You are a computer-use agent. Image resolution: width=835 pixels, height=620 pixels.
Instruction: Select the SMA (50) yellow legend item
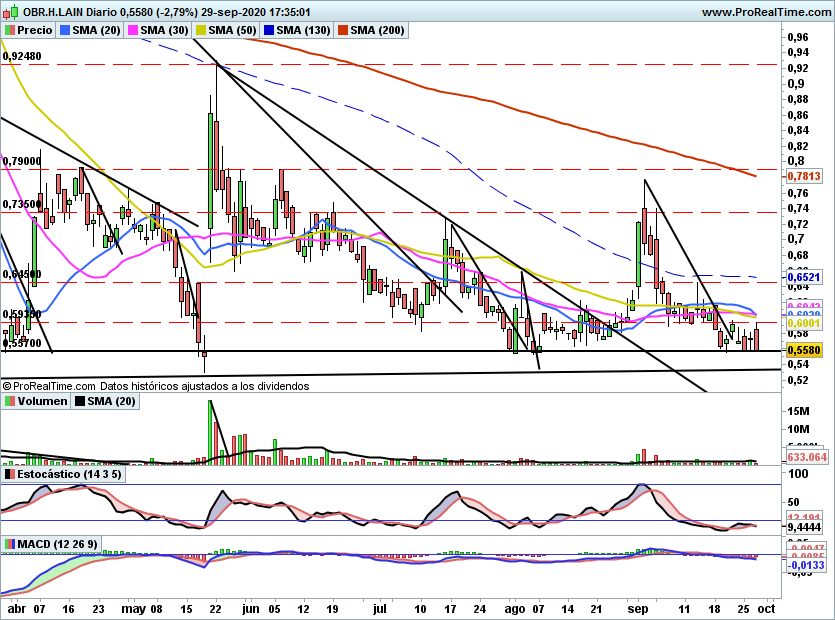click(225, 30)
